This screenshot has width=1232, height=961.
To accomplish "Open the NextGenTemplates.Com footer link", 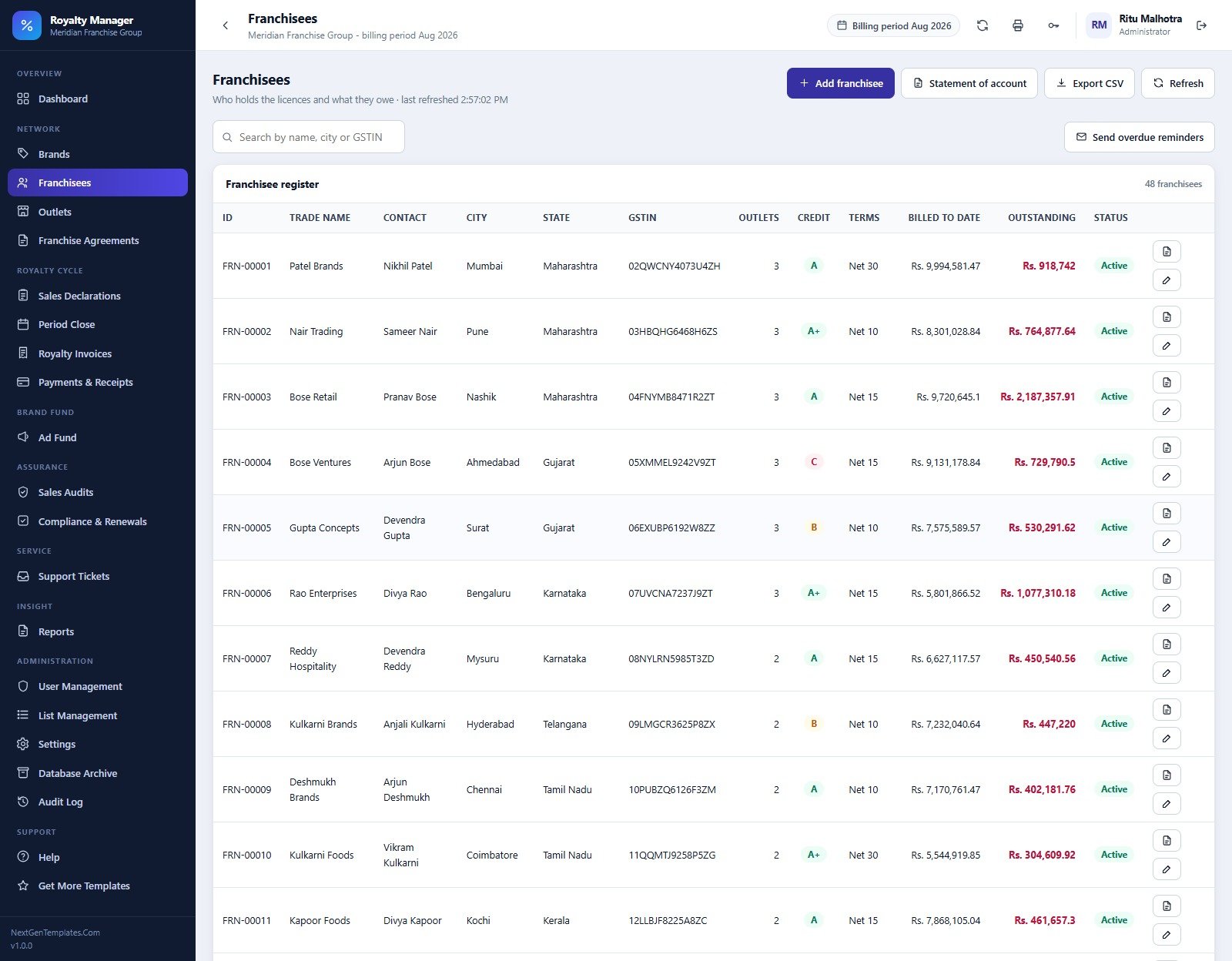I will [x=55, y=933].
